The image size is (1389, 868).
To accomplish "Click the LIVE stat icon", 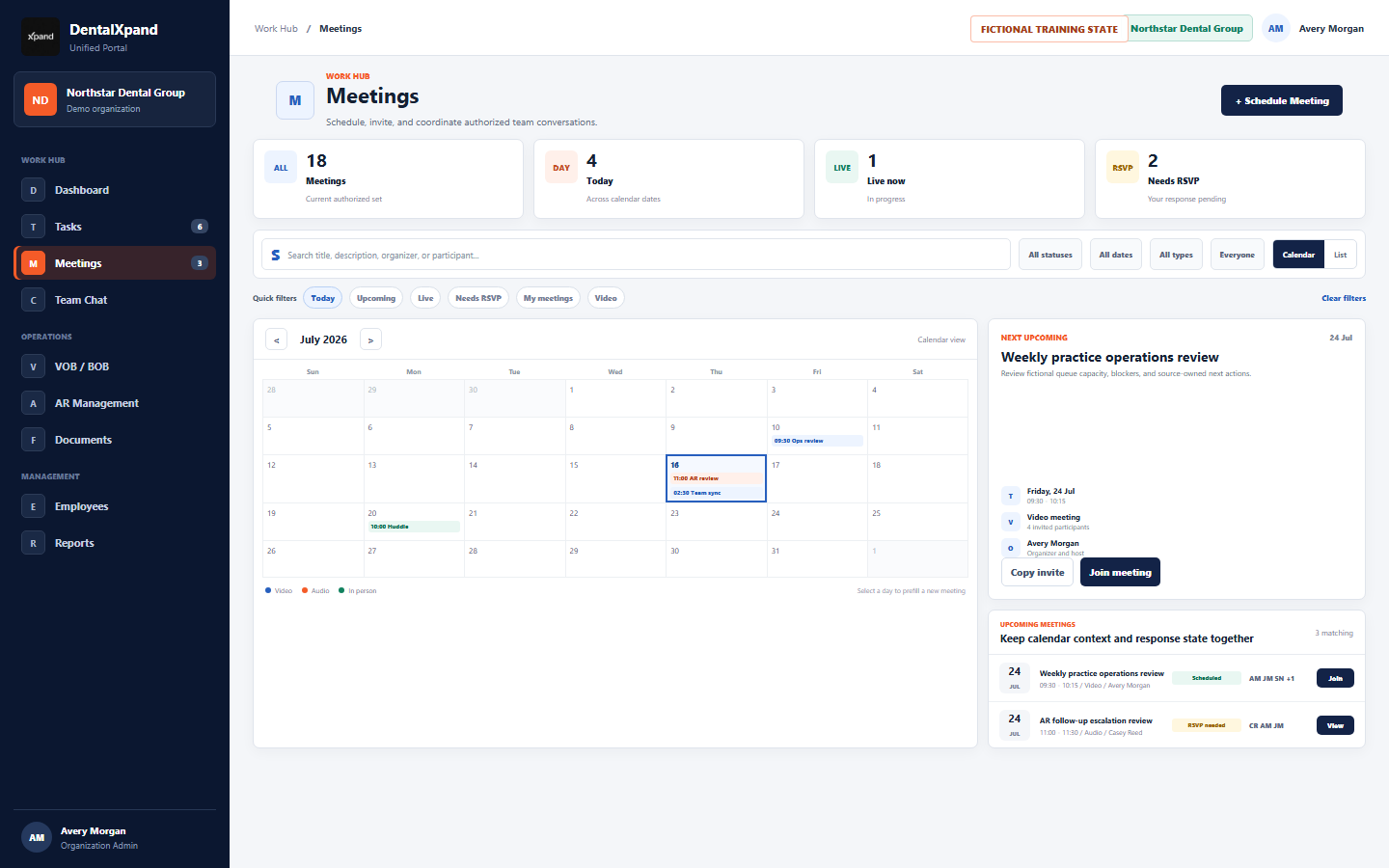I will pyautogui.click(x=842, y=168).
